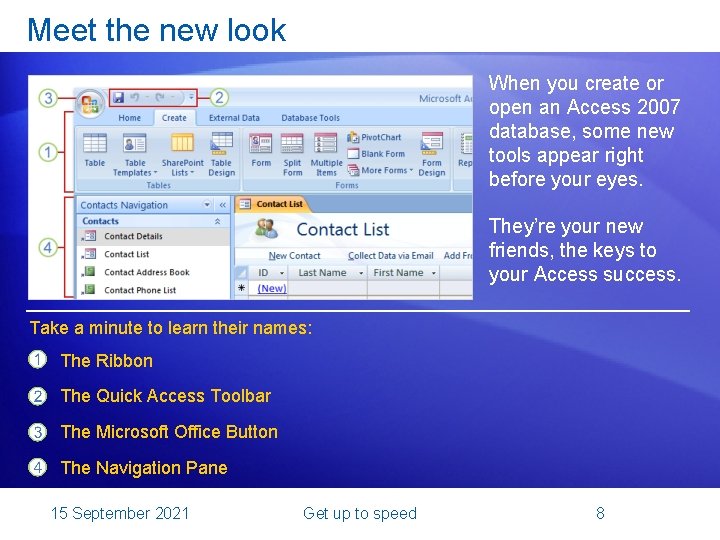Click the new-row asterisk record selector
This screenshot has height=540, width=720.
pyautogui.click(x=241, y=288)
